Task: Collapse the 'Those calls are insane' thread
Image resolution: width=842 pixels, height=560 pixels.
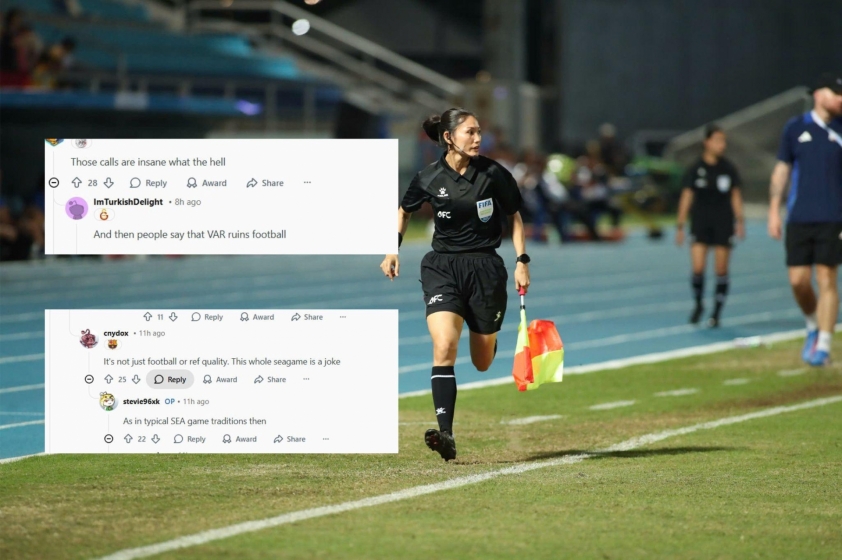Action: [x=54, y=183]
